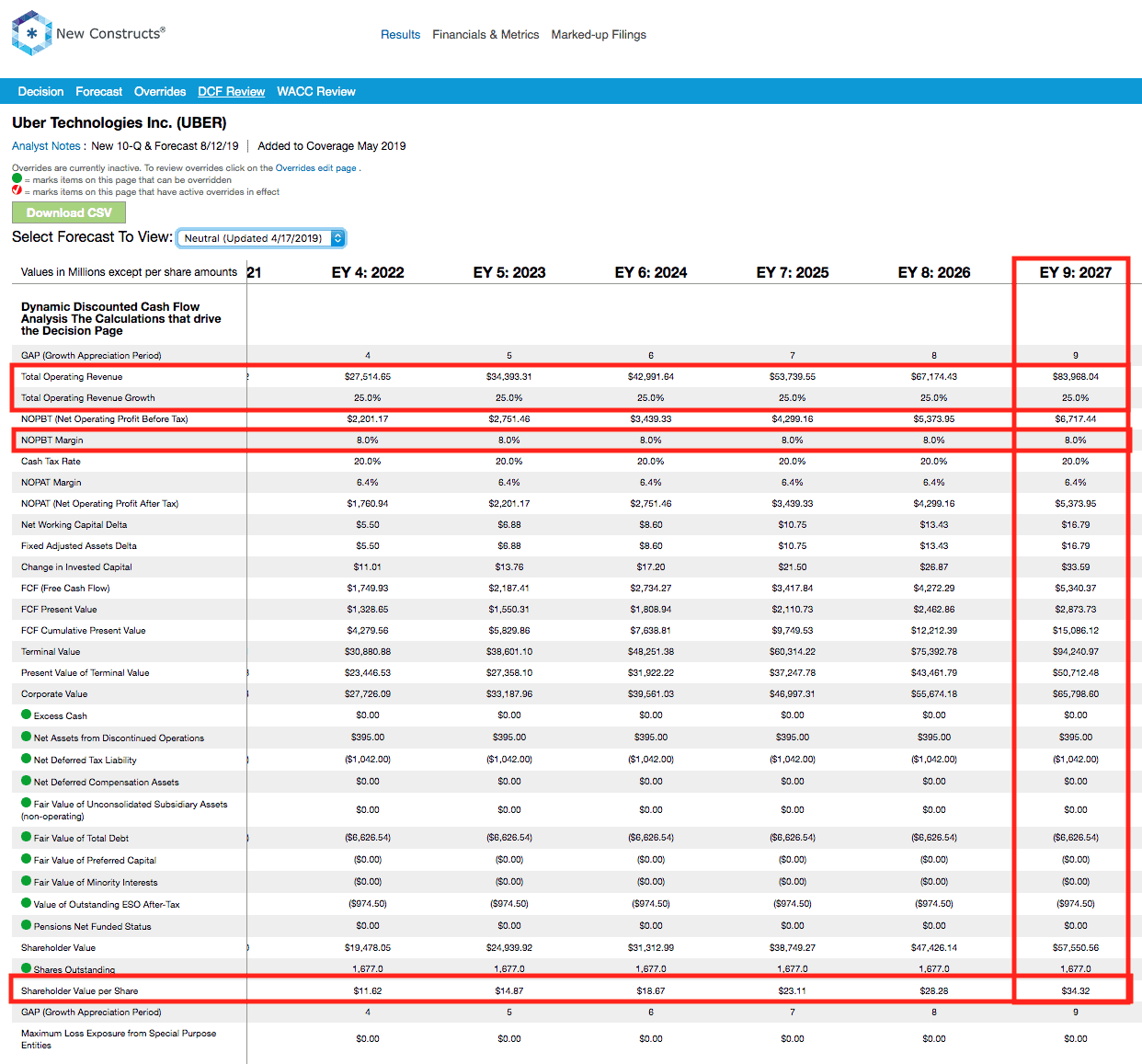This screenshot has height=1064, width=1142.
Task: Open the Analyst Notes link
Action: click(46, 146)
